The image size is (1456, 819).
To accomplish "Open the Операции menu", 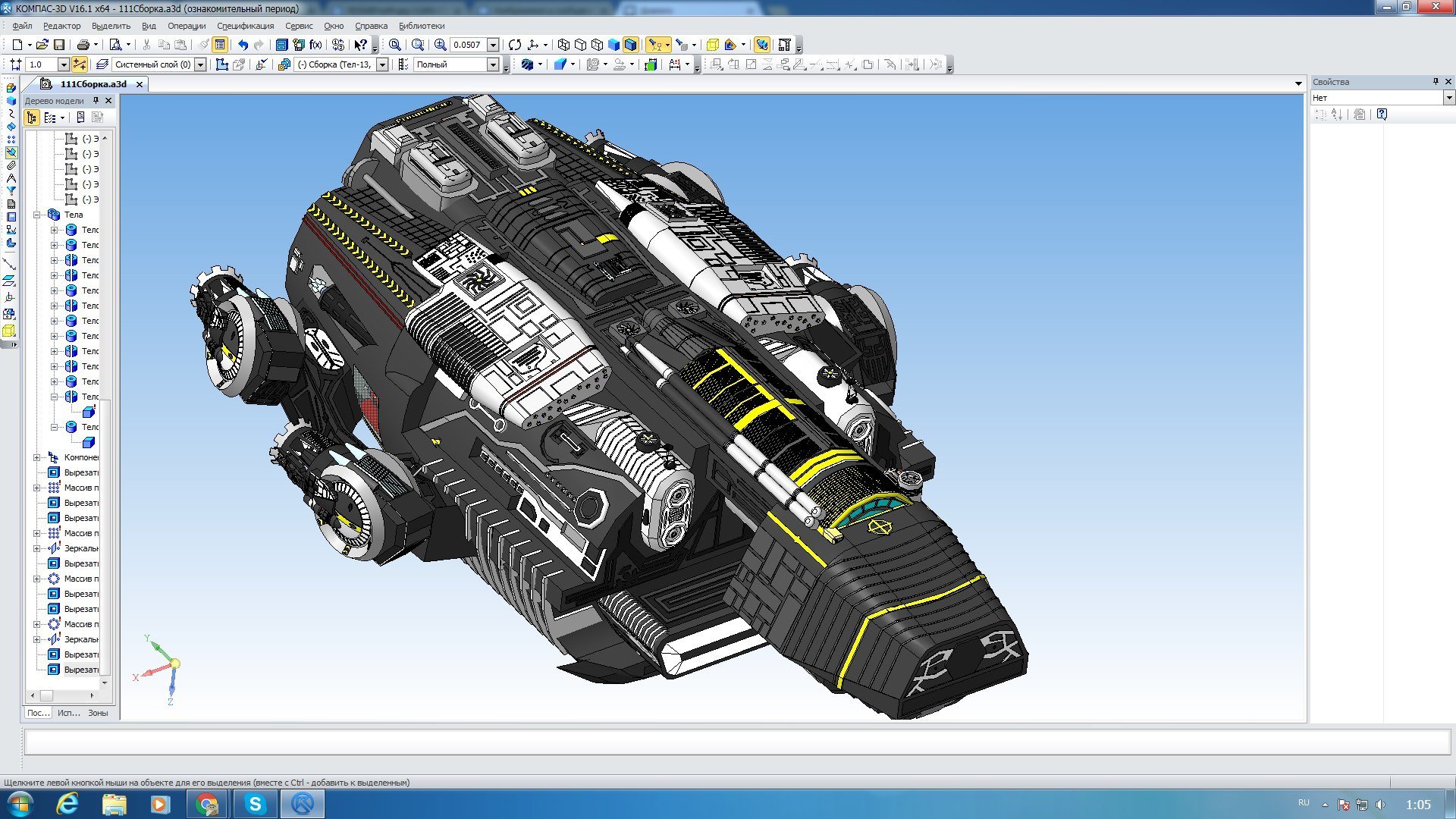I will click(187, 26).
